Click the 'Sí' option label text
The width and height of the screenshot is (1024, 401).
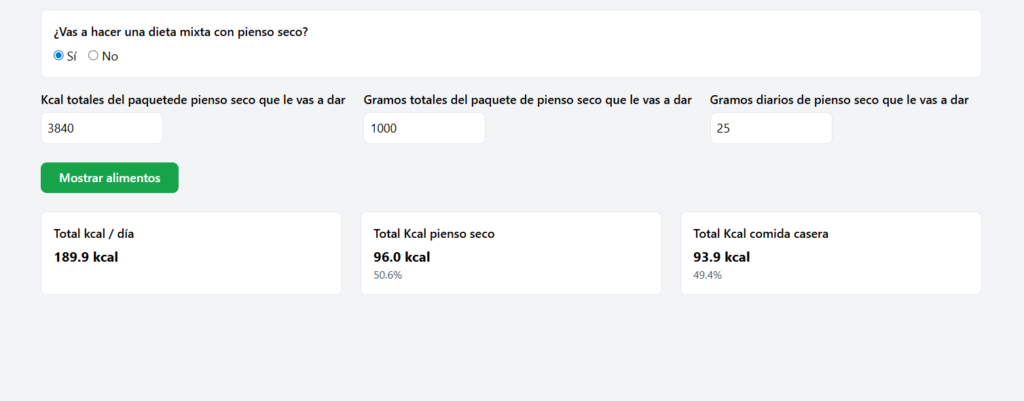(x=72, y=56)
